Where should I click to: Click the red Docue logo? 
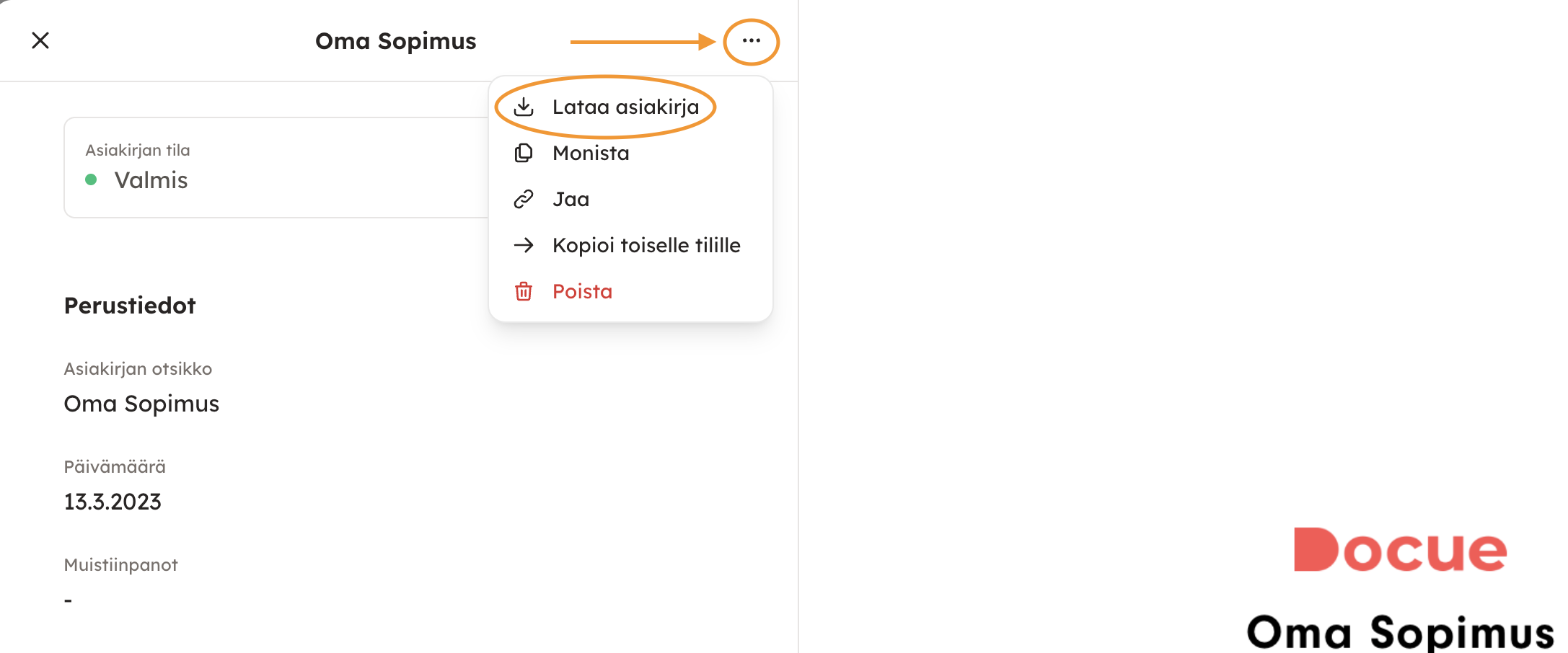click(x=1399, y=549)
